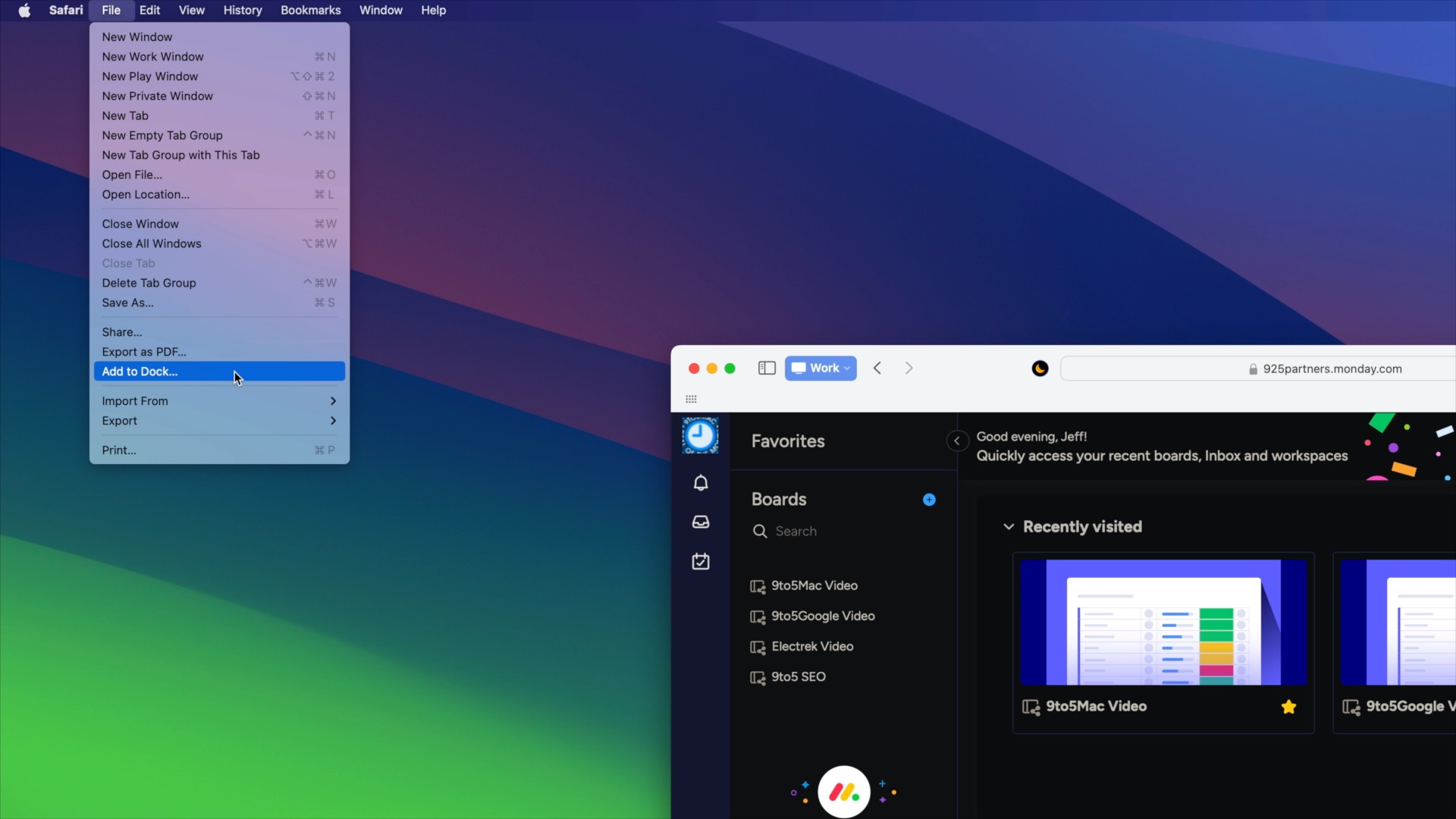Click the dark/light mode toggle icon in Safari
The width and height of the screenshot is (1456, 819).
pyautogui.click(x=1039, y=368)
